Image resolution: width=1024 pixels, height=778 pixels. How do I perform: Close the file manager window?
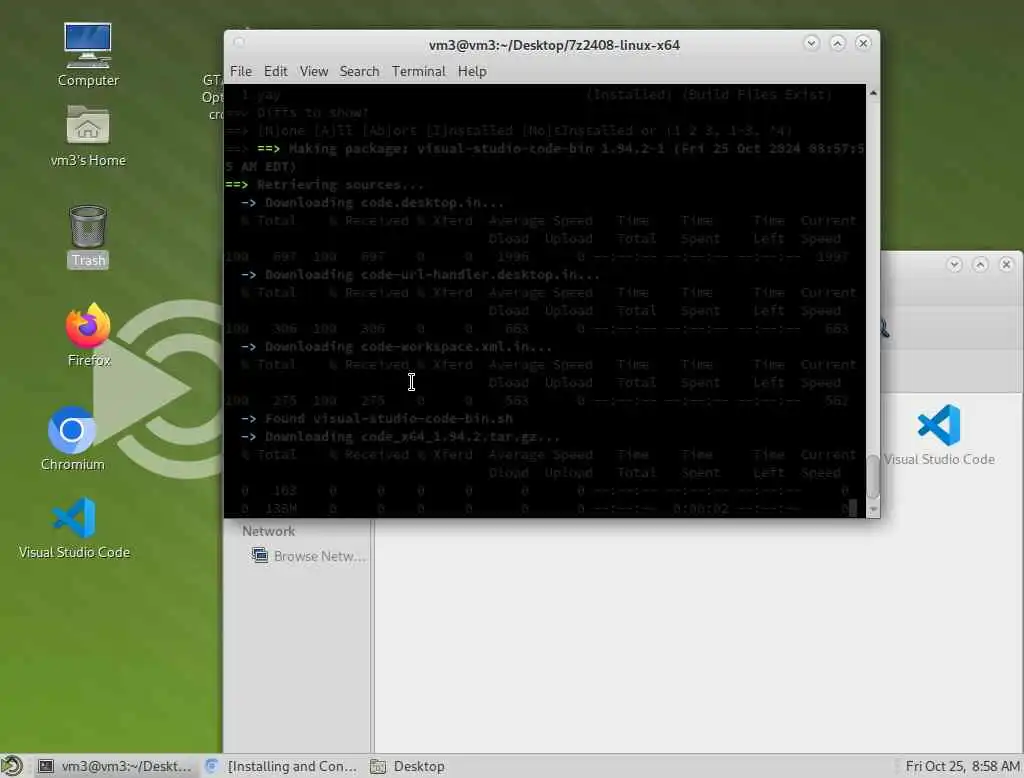pyautogui.click(x=1006, y=265)
